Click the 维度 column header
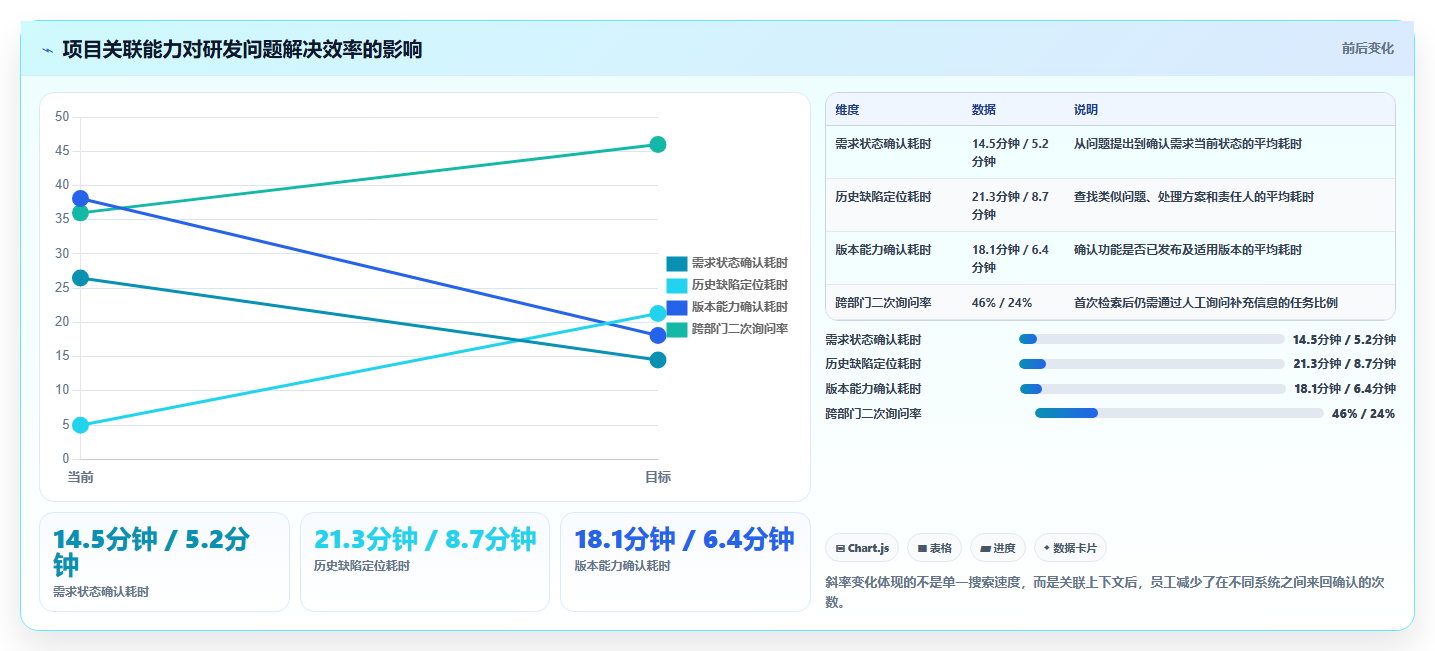 point(847,110)
